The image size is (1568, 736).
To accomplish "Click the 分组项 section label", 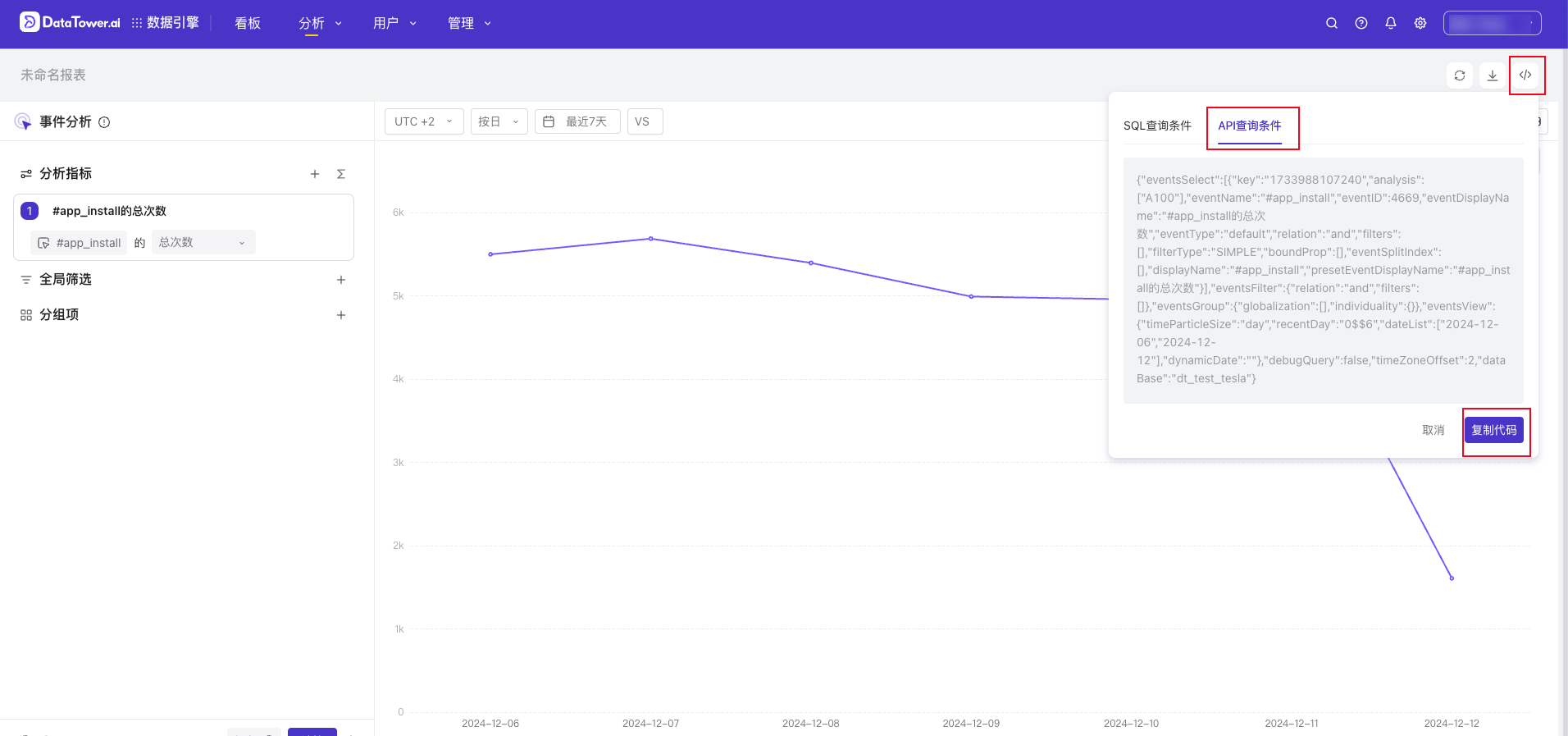I will (59, 315).
